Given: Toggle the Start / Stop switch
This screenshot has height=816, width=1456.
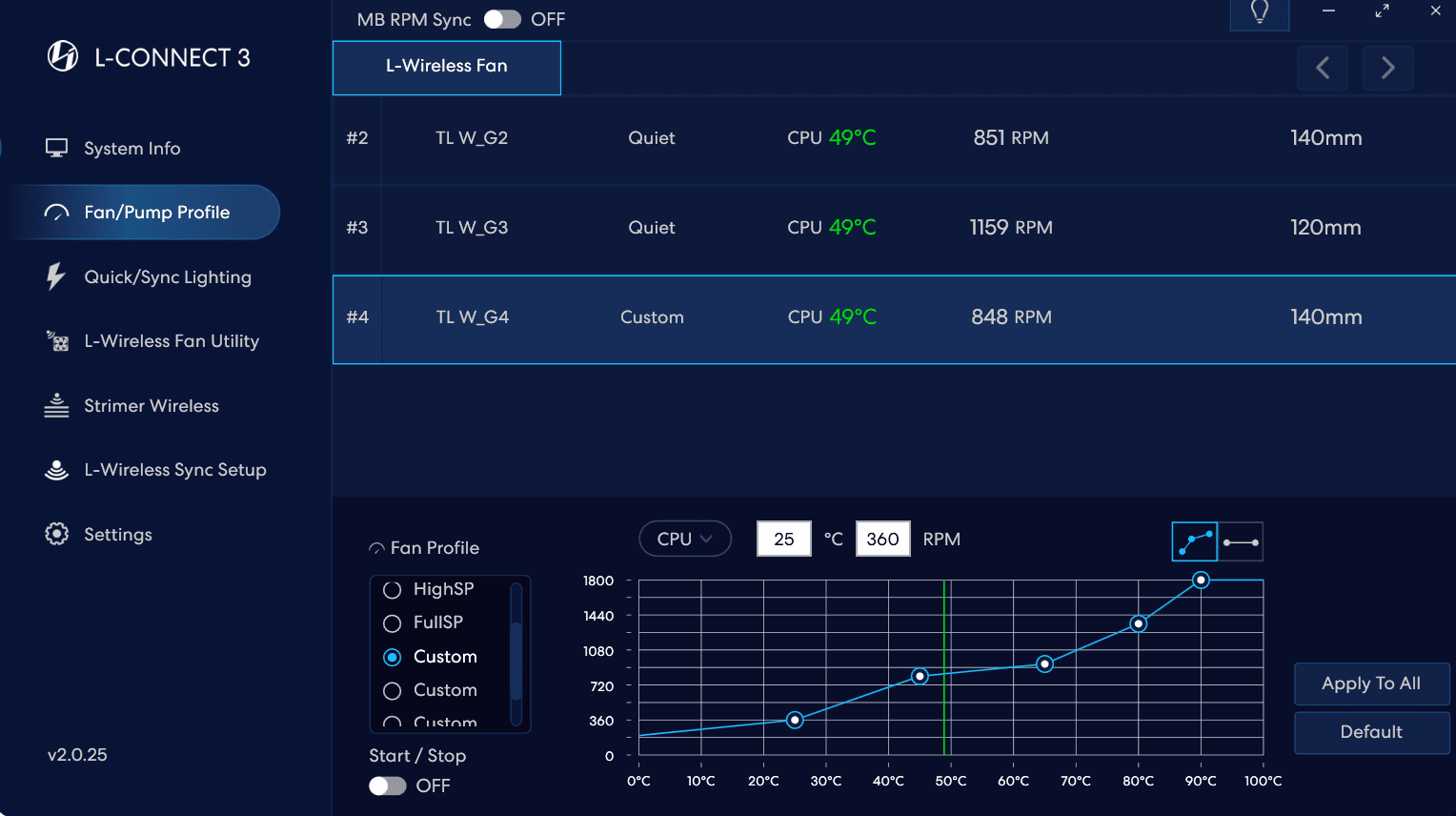Looking at the screenshot, I should pos(388,785).
